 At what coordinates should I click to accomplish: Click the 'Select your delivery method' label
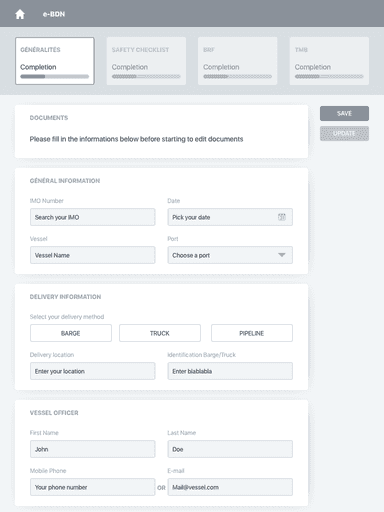pyautogui.click(x=67, y=317)
